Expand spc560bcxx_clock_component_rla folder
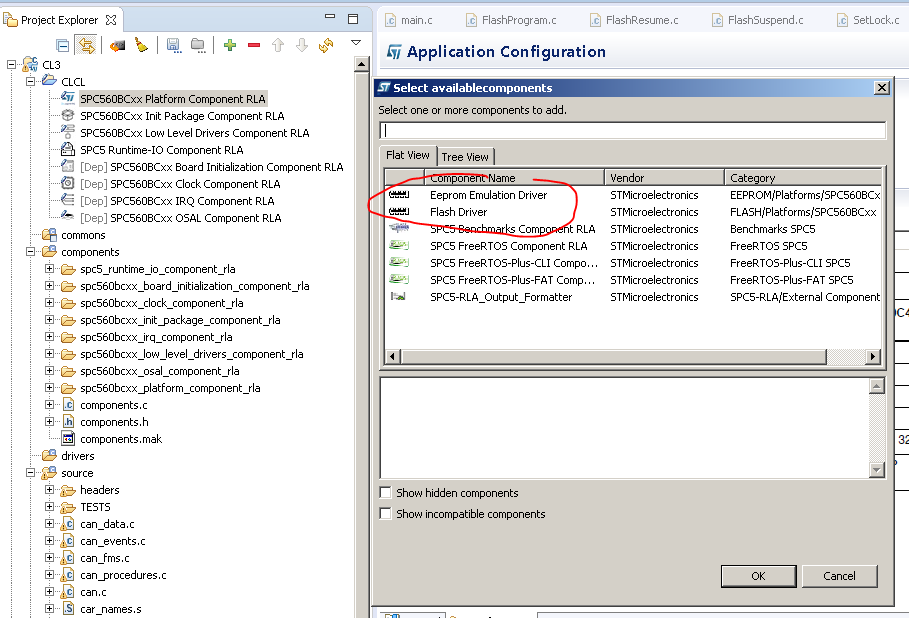 click(x=49, y=303)
